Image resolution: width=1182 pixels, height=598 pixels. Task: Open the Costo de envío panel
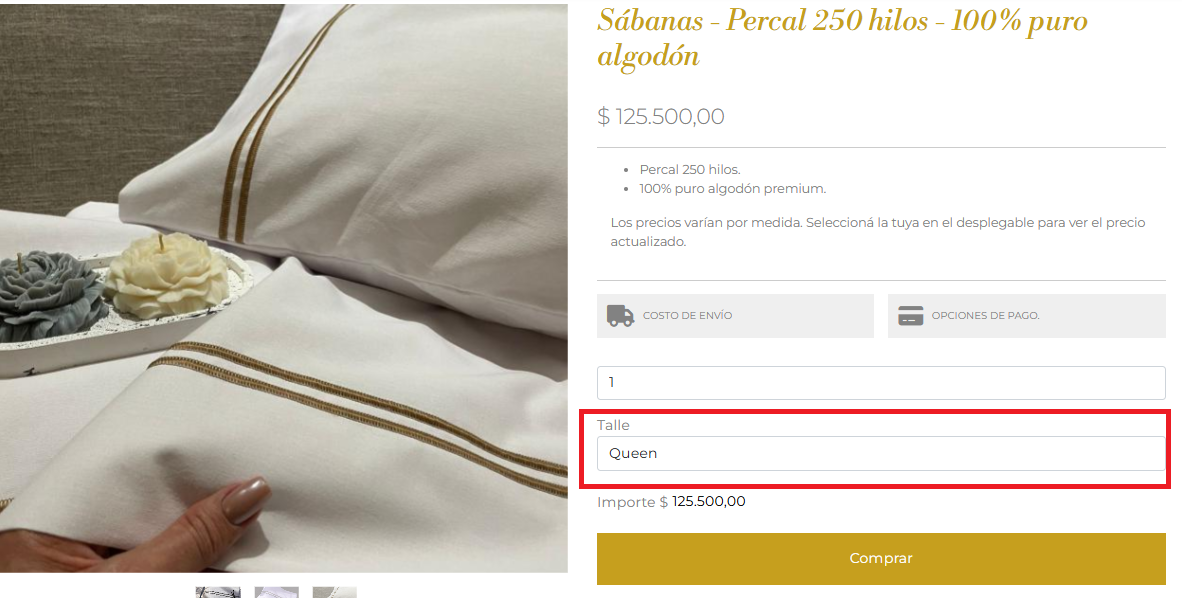point(735,316)
